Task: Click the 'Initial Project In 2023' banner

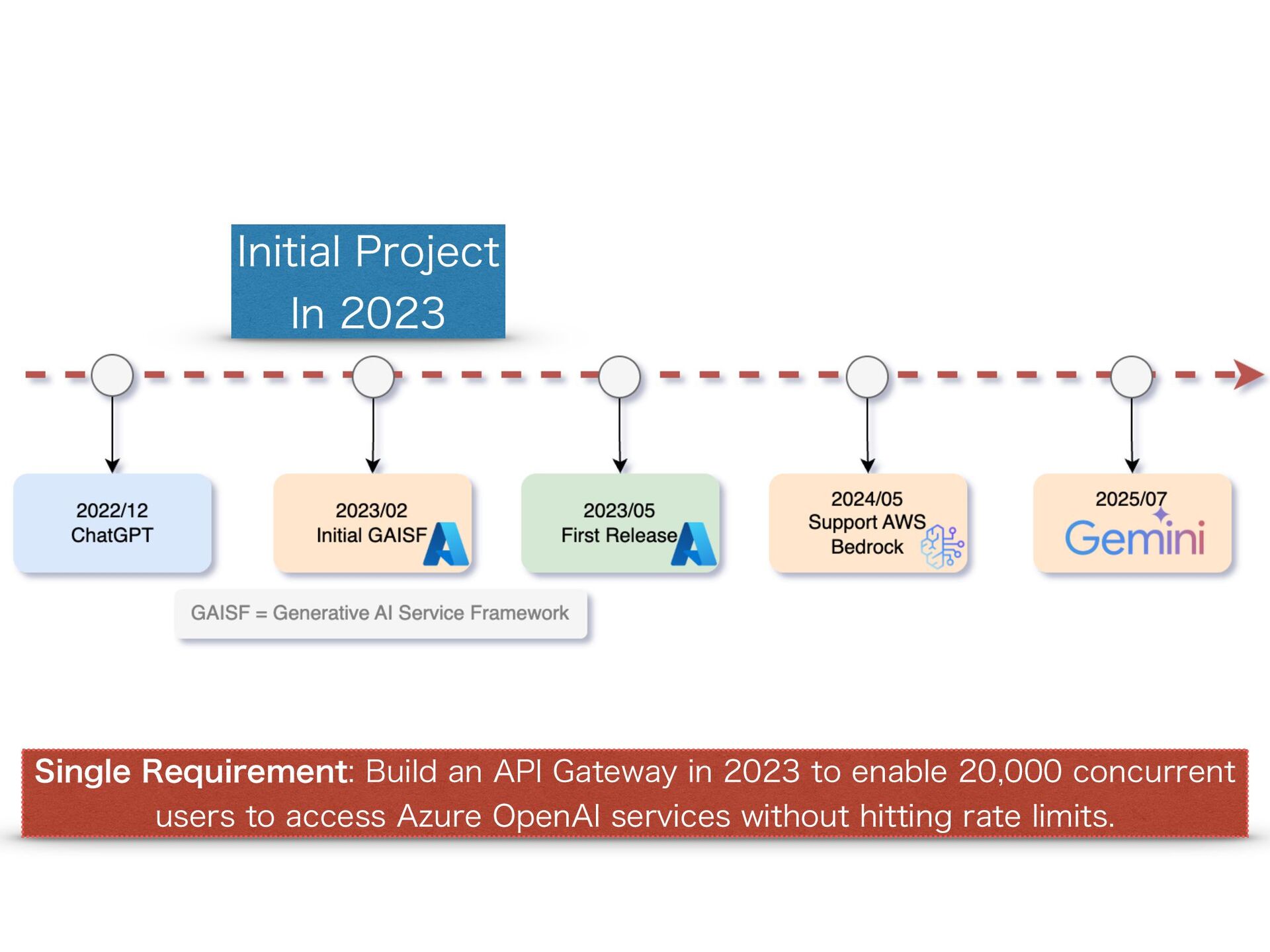Action: [368, 282]
